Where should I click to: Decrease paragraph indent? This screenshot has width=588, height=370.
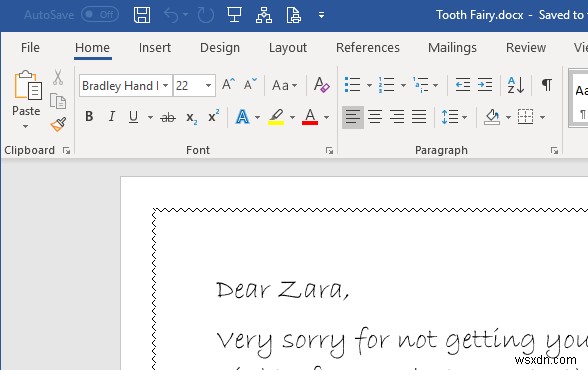point(462,85)
